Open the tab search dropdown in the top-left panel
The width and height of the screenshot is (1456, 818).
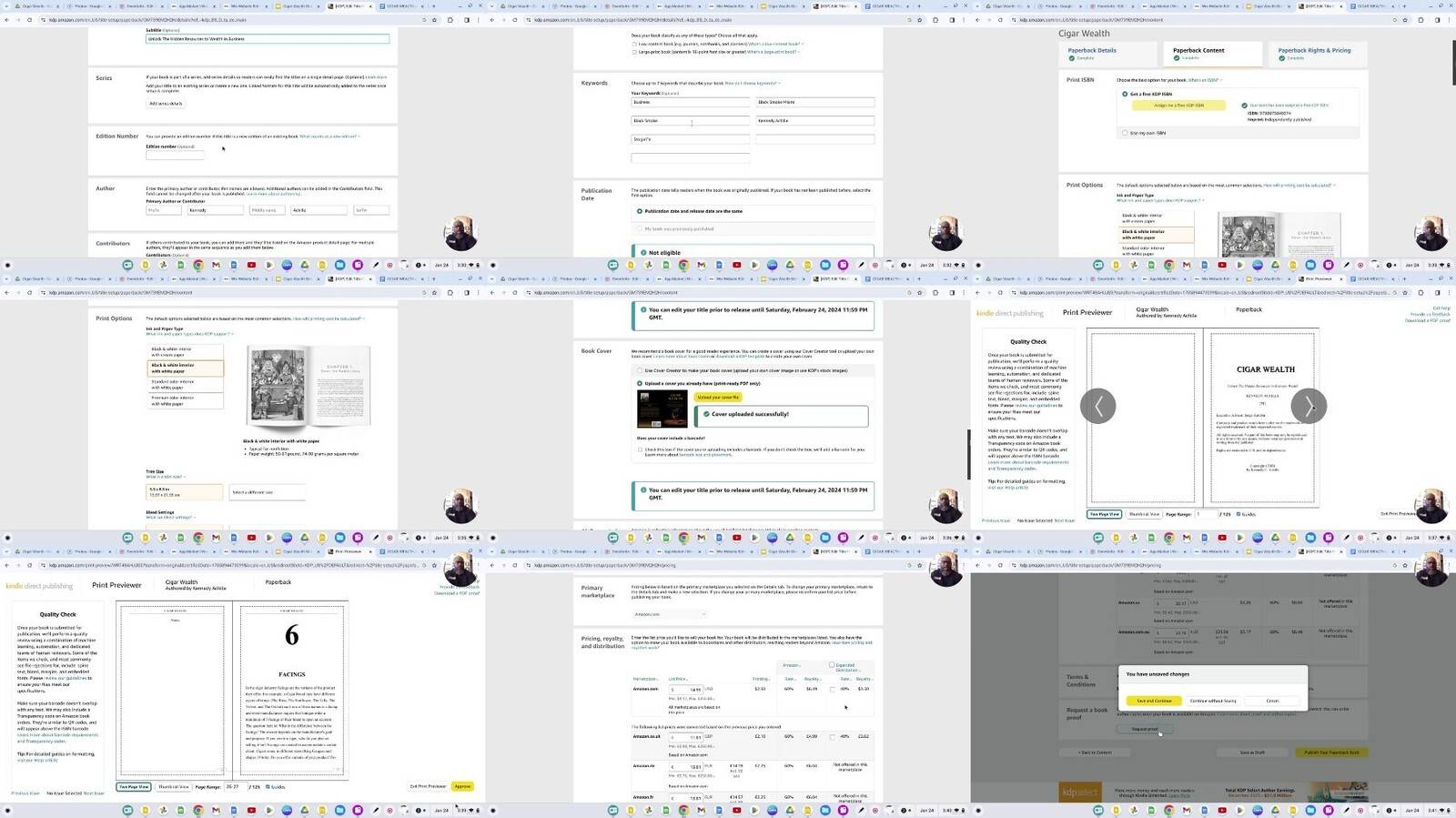coord(7,6)
